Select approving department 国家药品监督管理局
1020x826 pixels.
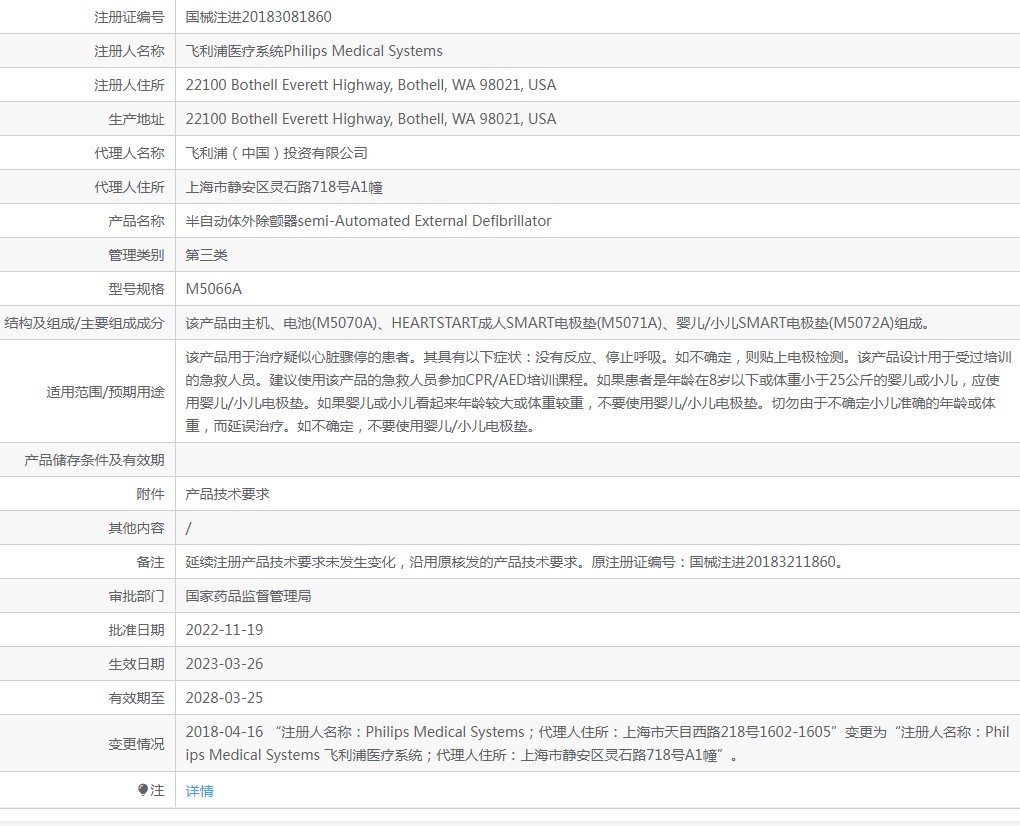pos(248,596)
